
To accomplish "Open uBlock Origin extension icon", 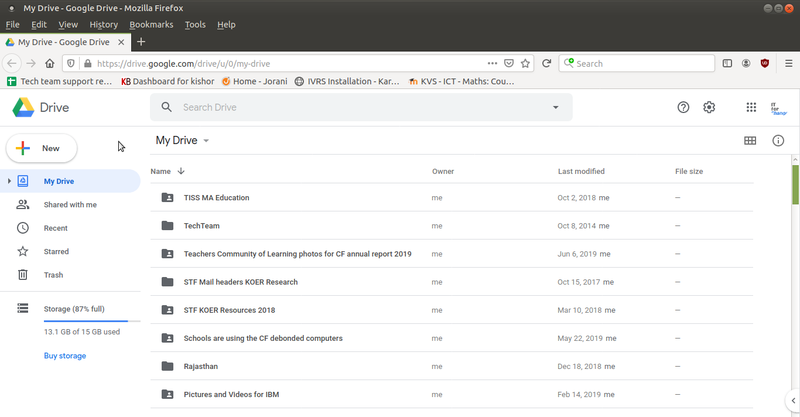I will (x=765, y=63).
